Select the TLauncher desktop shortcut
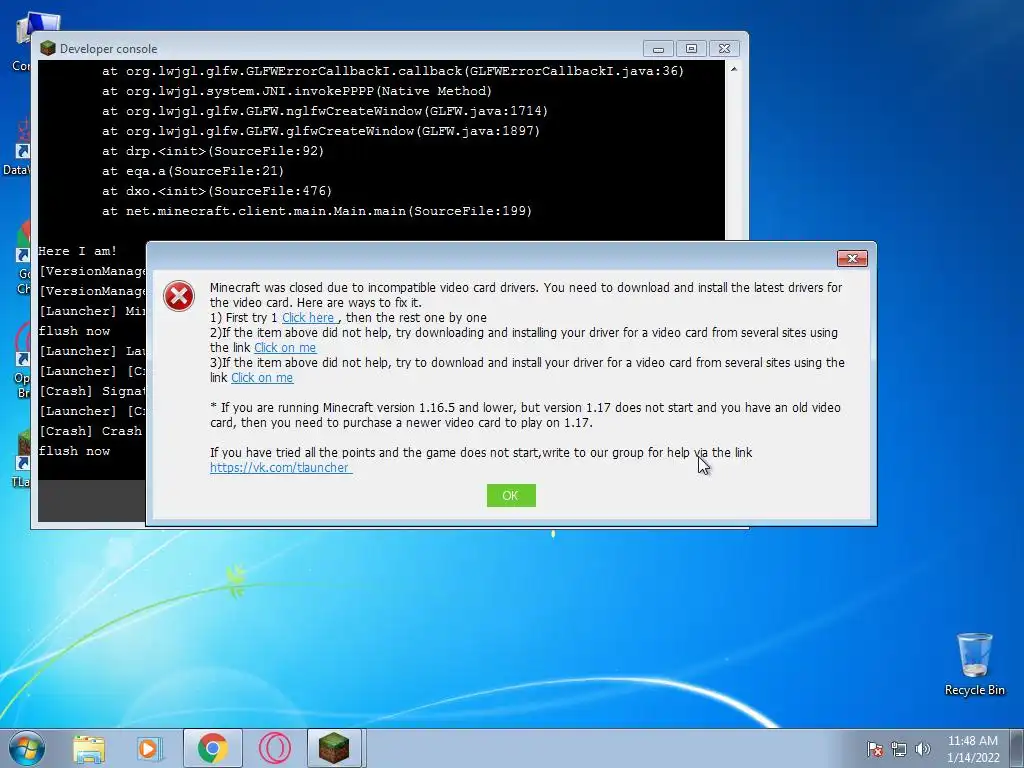Image resolution: width=1024 pixels, height=768 pixels. (22, 459)
